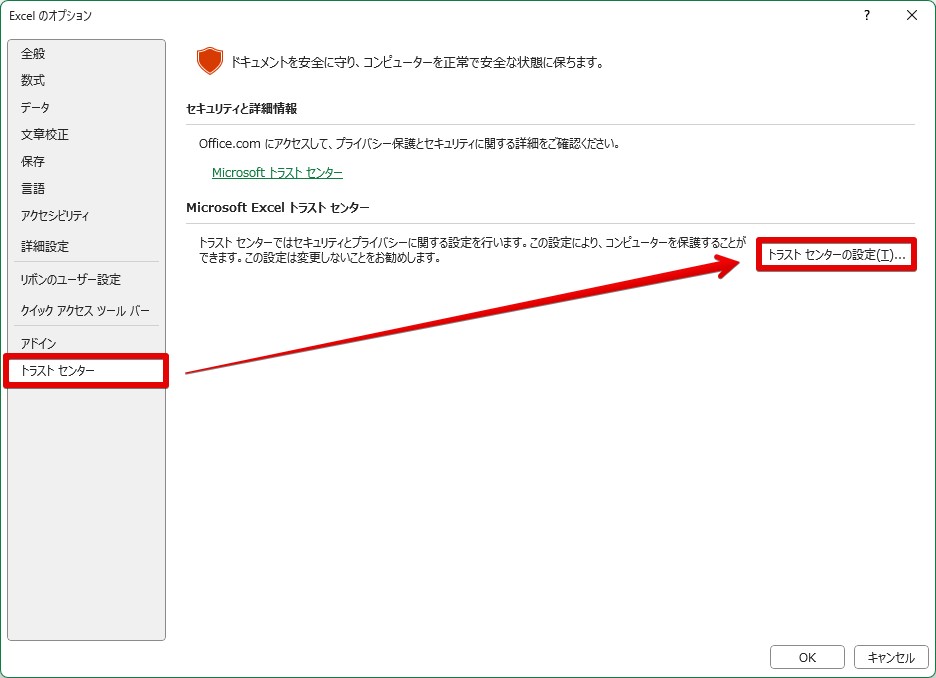This screenshot has height=678, width=936.
Task: Select the データ category
Action: (x=87, y=107)
